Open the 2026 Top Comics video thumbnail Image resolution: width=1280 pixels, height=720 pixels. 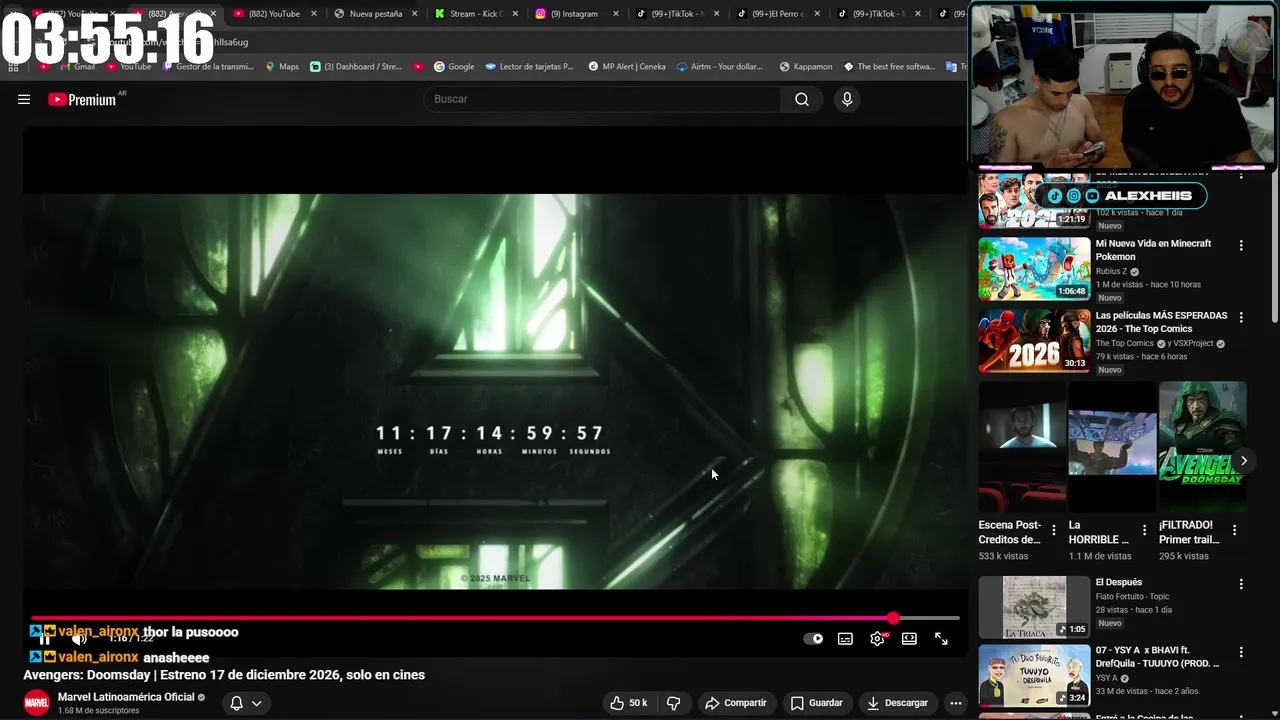tap(1034, 340)
